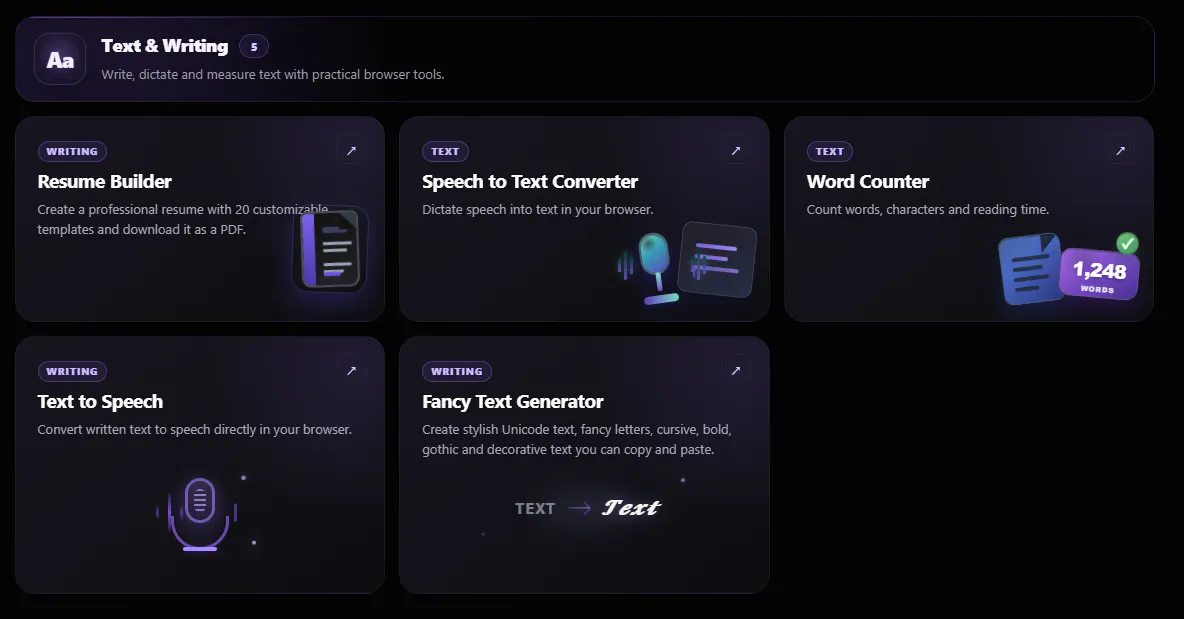Viewport: 1184px width, 619px height.
Task: Open Speech to Text Converter arrow icon
Action: click(735, 151)
